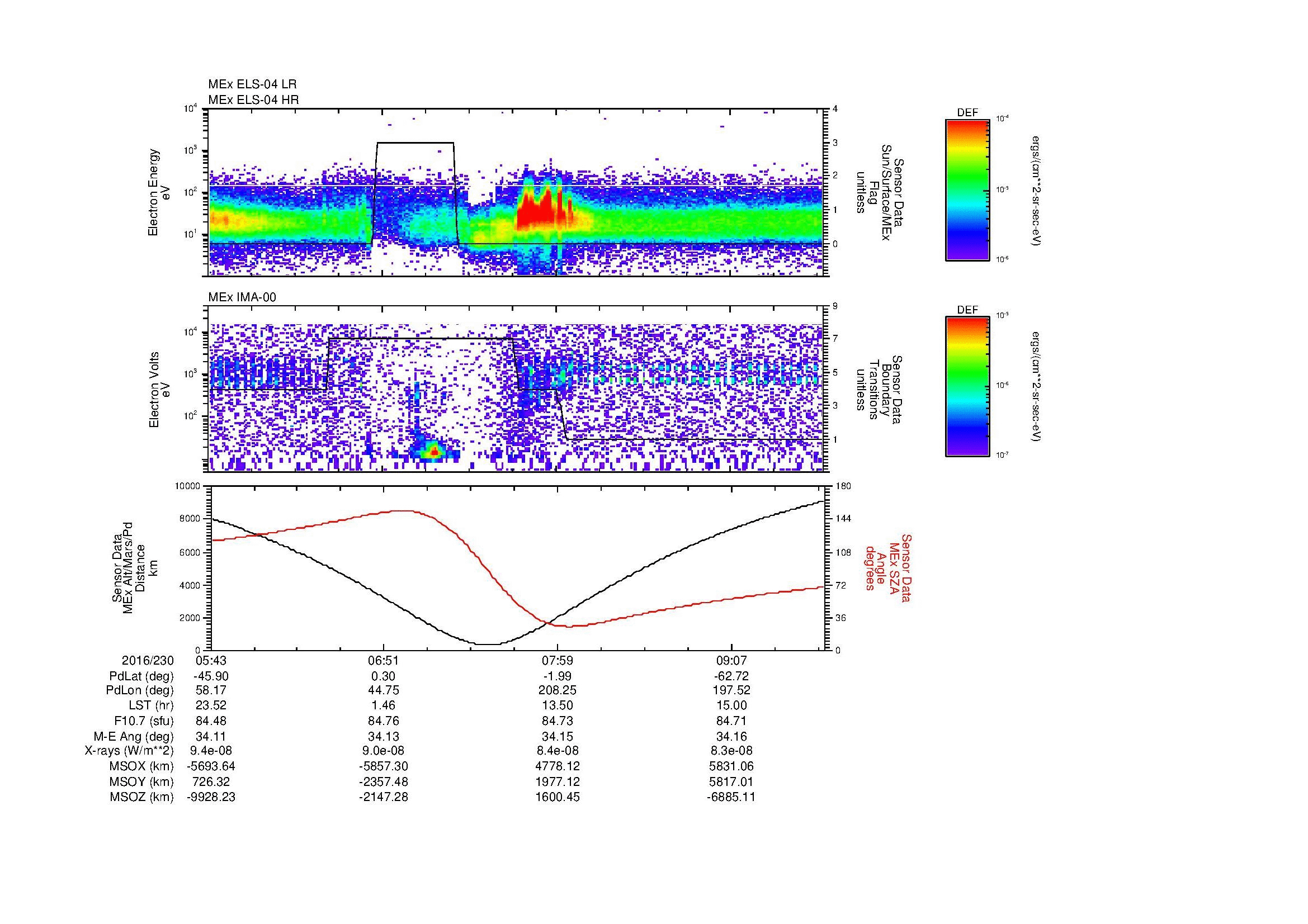The width and height of the screenshot is (1308, 924).
Task: Click the '05:43' time tick label
Action: 211,660
